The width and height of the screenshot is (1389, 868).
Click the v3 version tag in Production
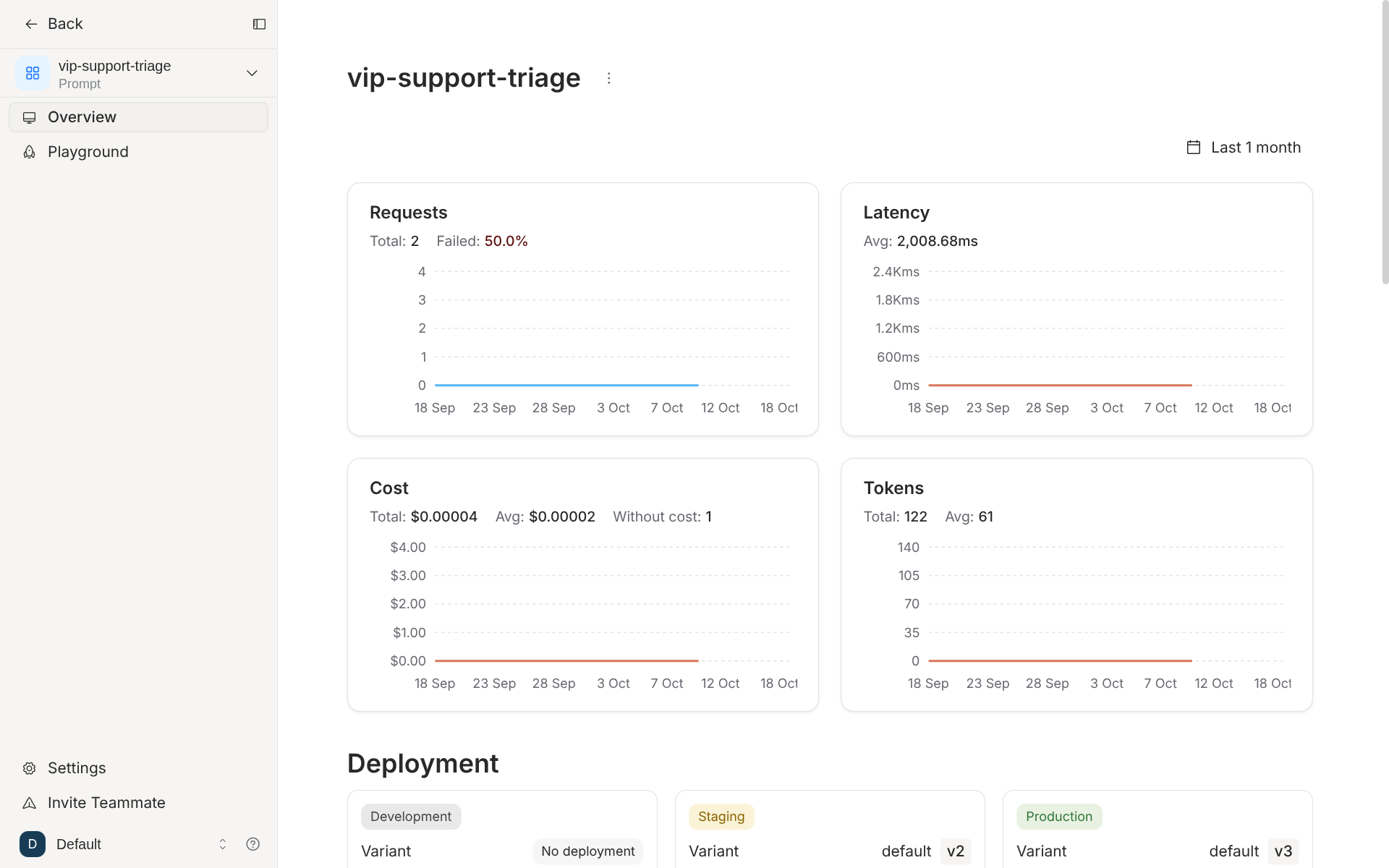[1283, 851]
